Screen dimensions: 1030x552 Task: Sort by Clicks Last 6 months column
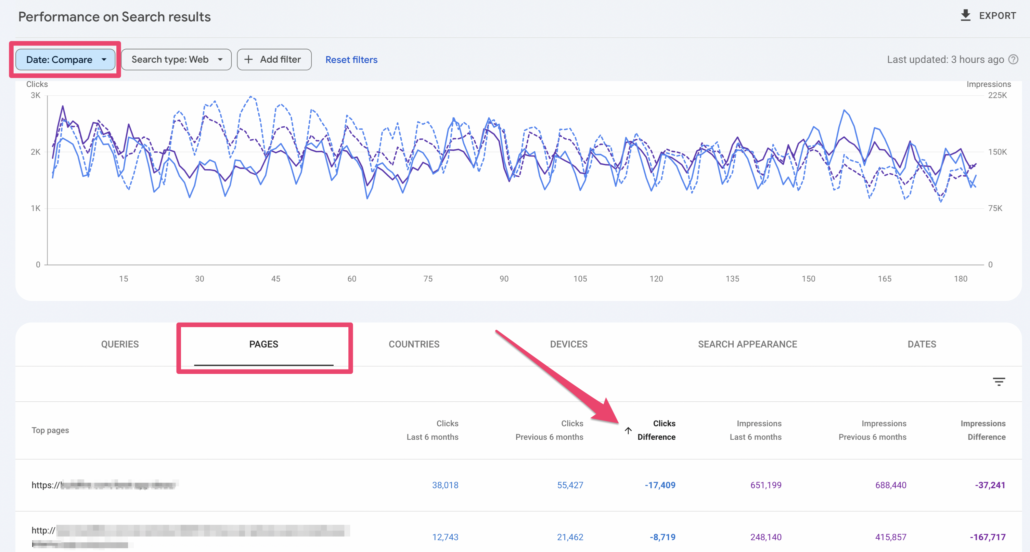click(x=433, y=430)
